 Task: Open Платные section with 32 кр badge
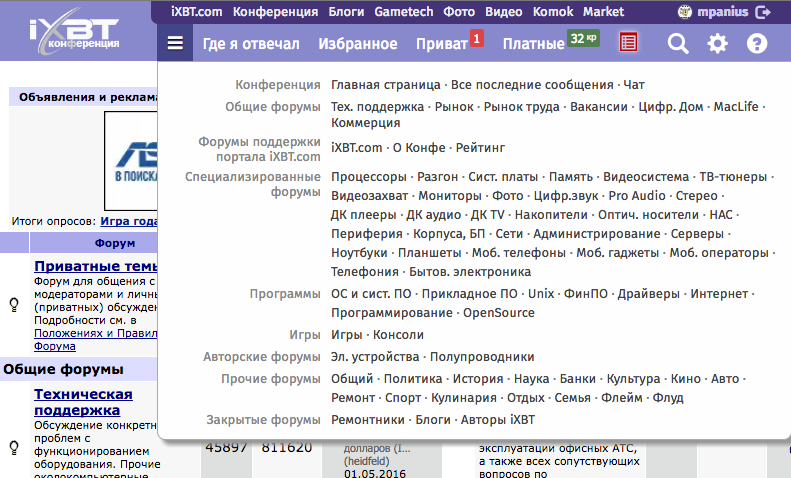click(533, 44)
